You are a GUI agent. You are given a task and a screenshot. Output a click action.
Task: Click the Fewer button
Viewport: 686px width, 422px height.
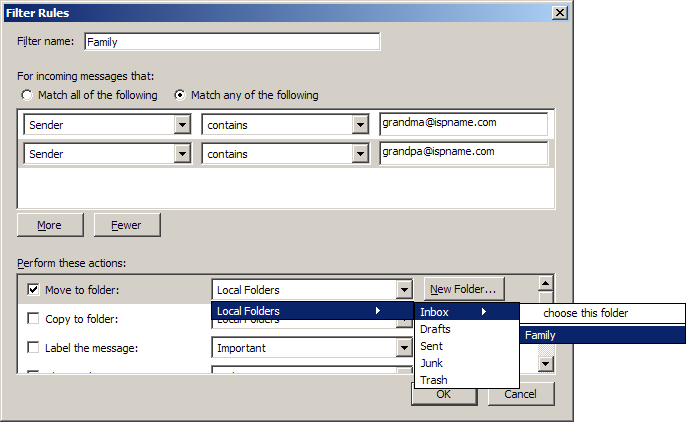click(x=127, y=225)
